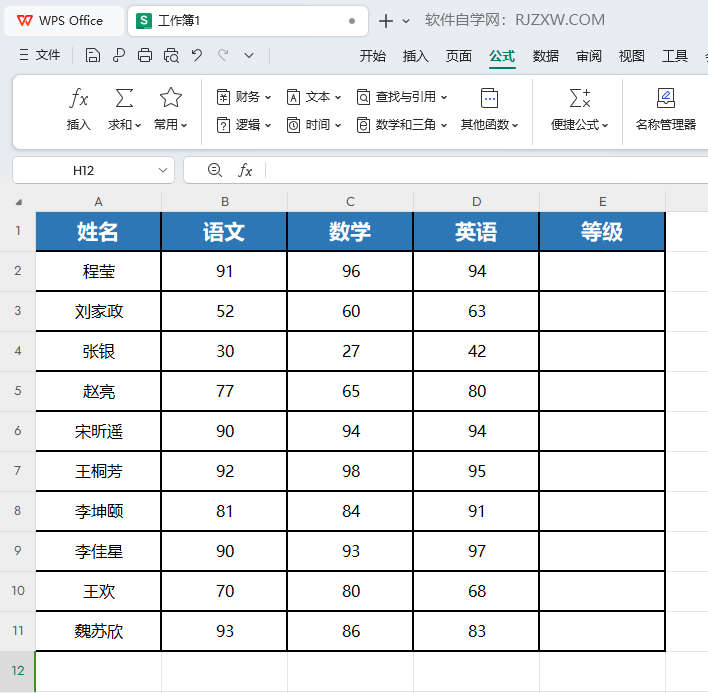Click the 姓名 header cell
Screen dimensions: 708x693
pos(98,232)
